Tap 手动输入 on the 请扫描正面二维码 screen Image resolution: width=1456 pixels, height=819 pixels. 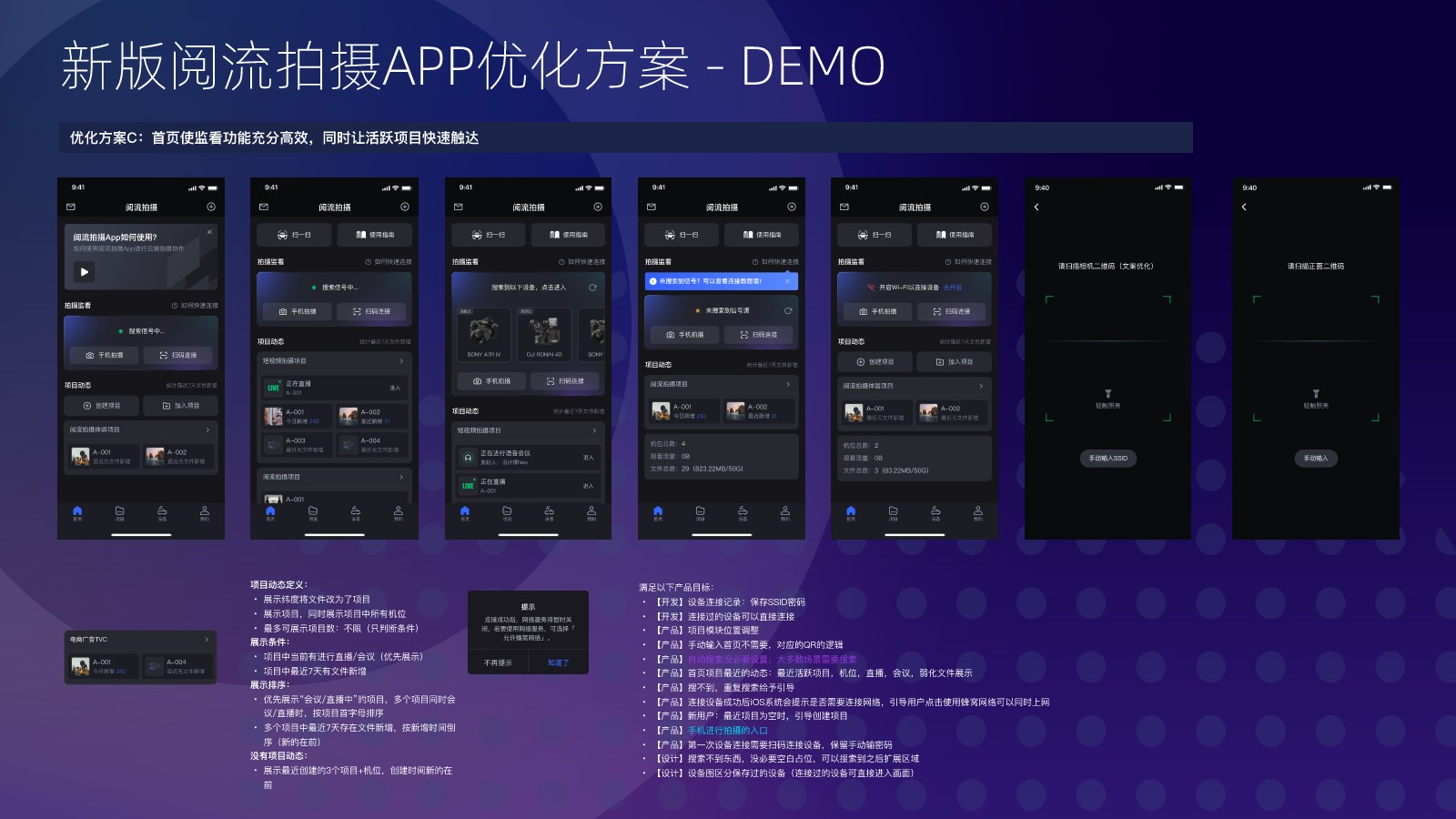1315,459
